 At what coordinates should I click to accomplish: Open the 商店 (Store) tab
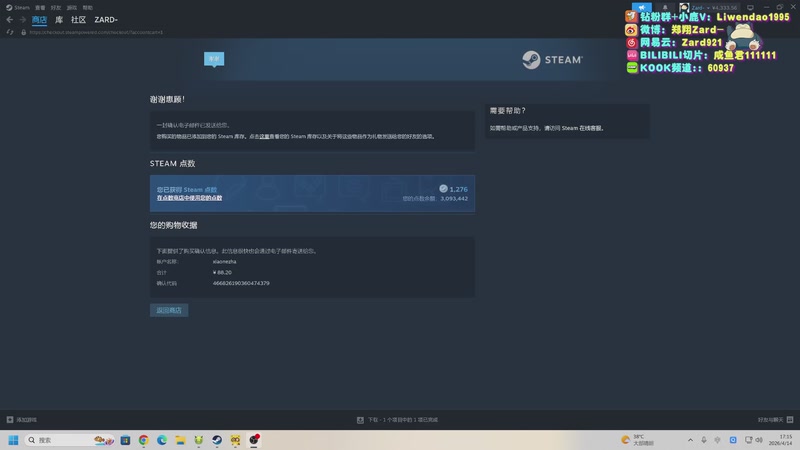pos(39,19)
